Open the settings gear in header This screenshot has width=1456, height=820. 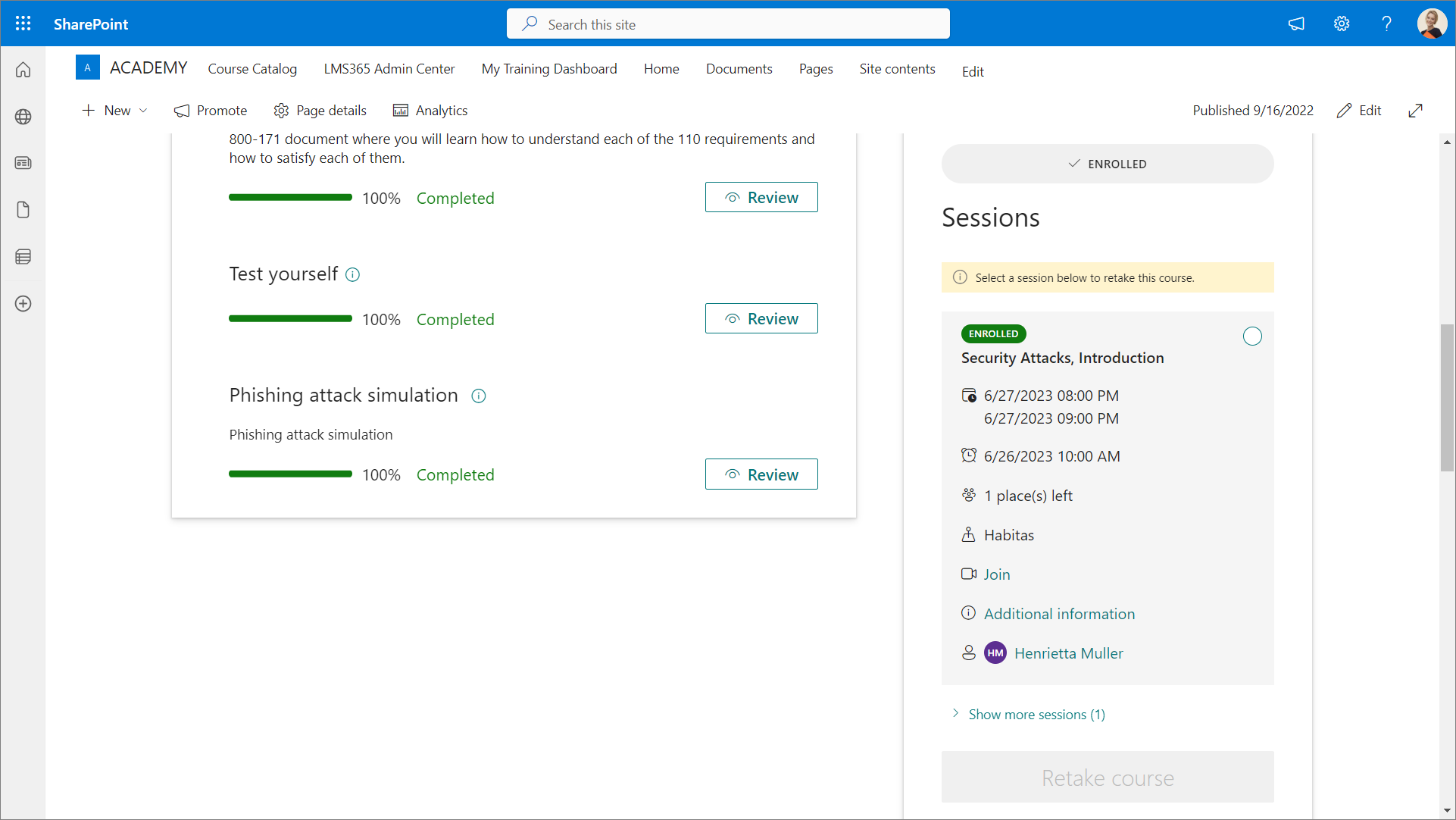click(1342, 23)
